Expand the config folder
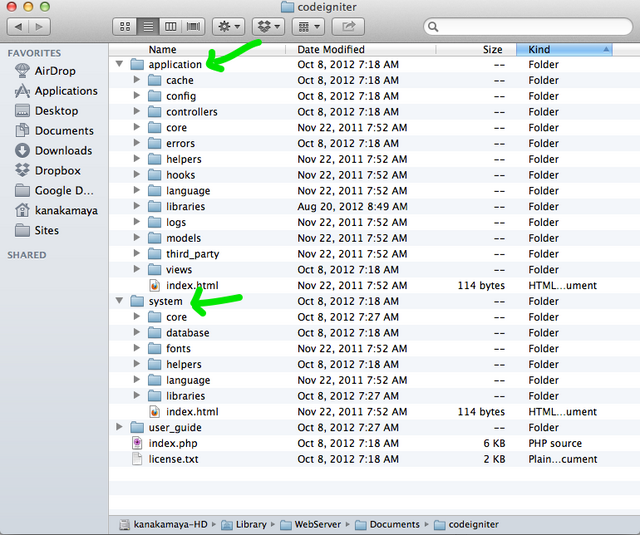This screenshot has height=535, width=640. tap(137, 95)
